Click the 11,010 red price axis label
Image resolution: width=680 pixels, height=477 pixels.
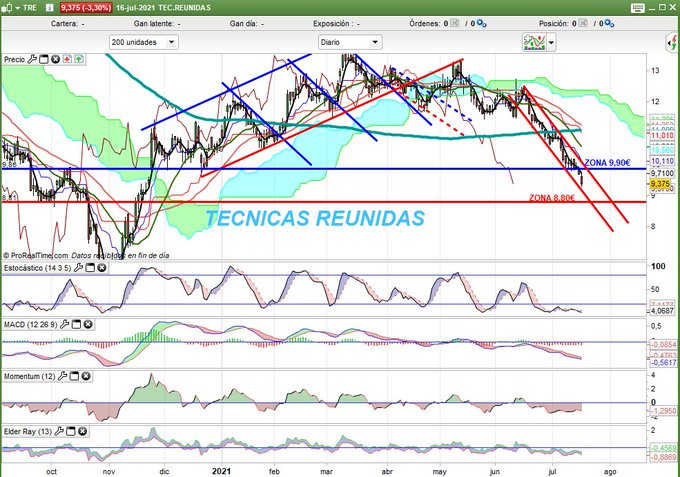click(x=662, y=136)
